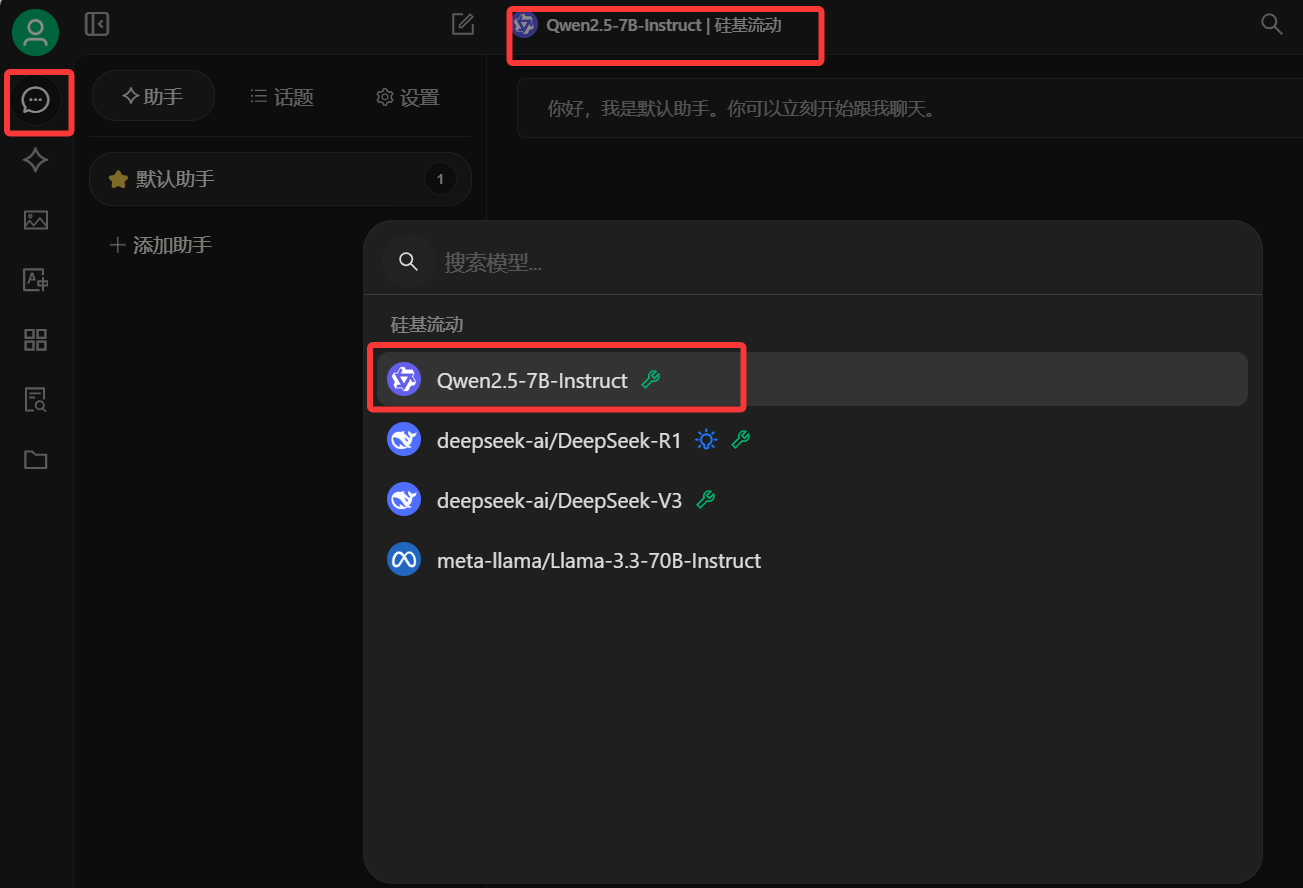Viewport: 1303px width, 888px height.
Task: Open the sparkle agents icon in sidebar
Action: [36, 160]
